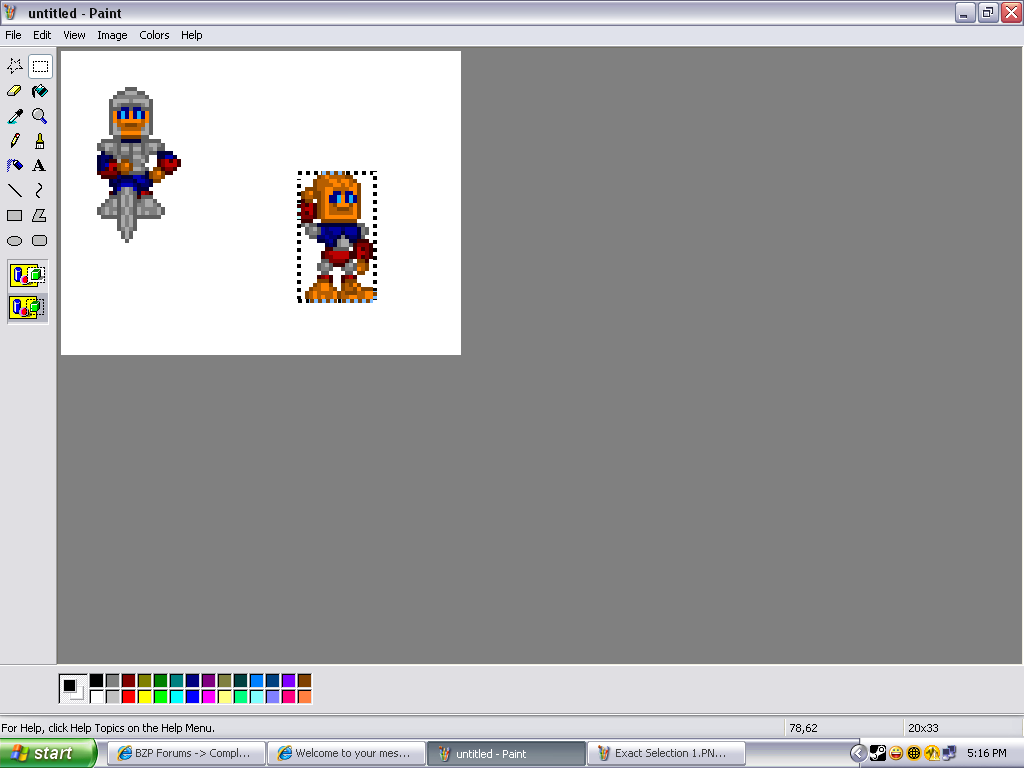Choose the lime green swatch
1024x768 pixels.
click(x=161, y=697)
